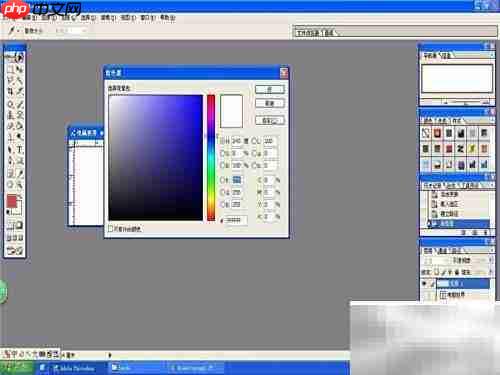Open the Filter menu in menu bar
500x375 pixels.
click(108, 18)
